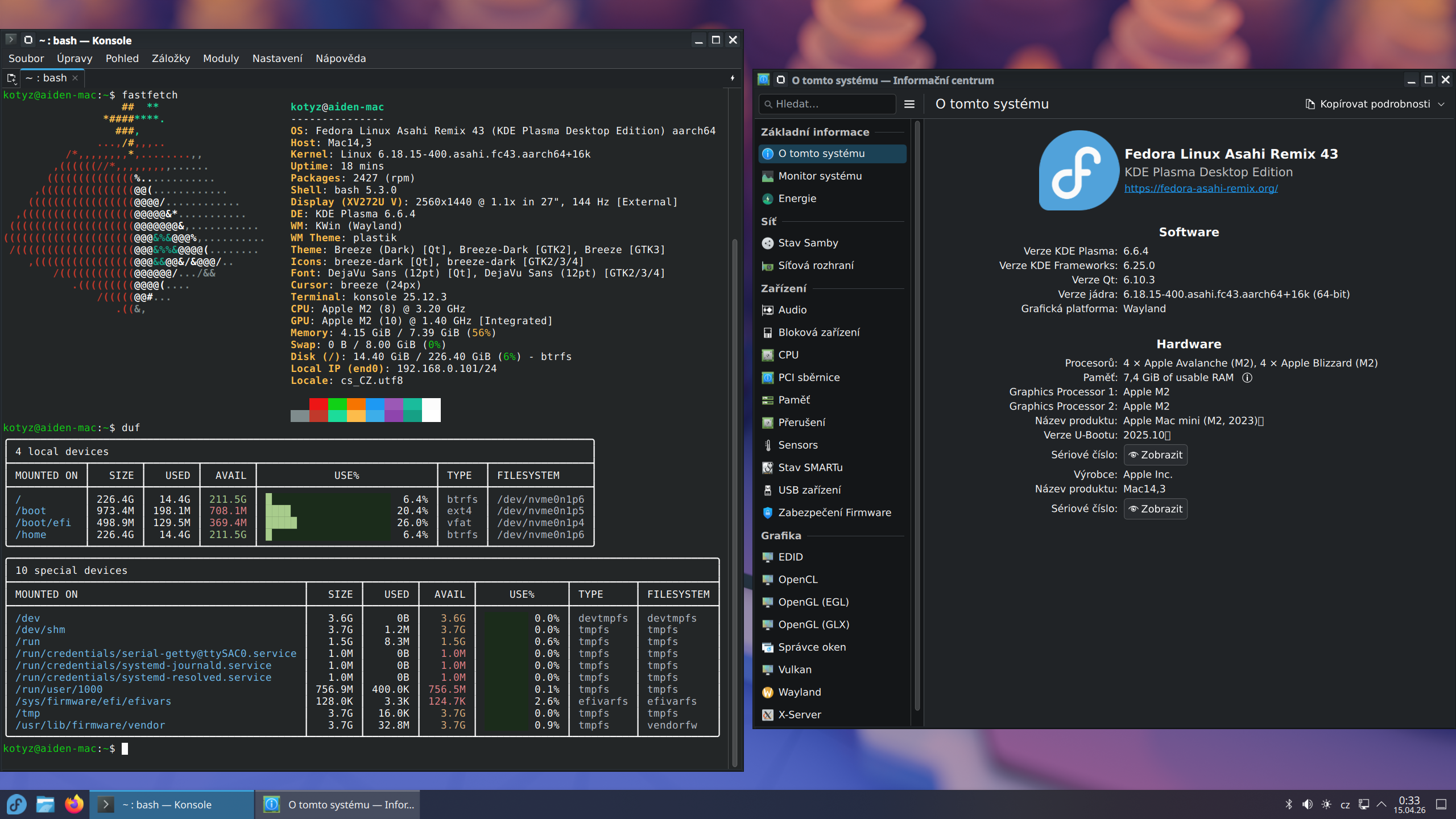This screenshot has width=1456, height=819.
Task: Select Stav SMARTu in sidebar
Action: [x=810, y=468]
